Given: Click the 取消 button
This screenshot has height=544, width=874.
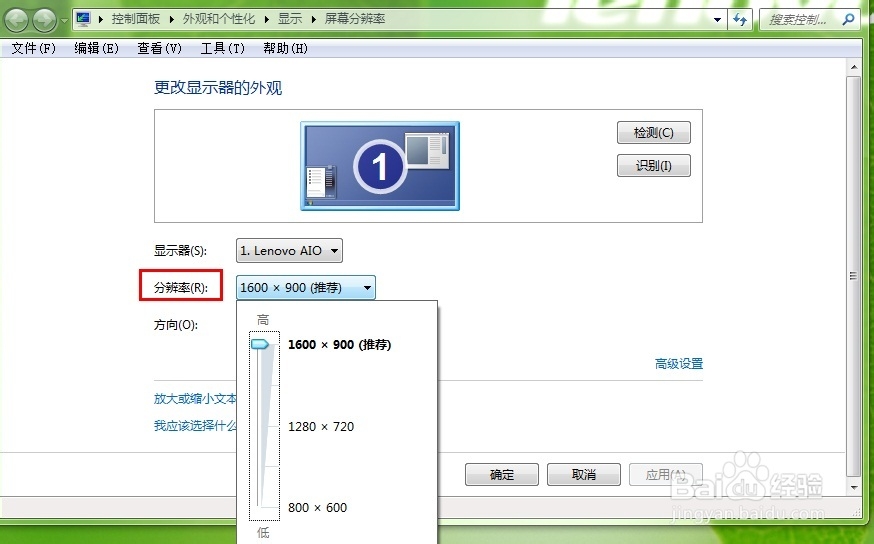Looking at the screenshot, I should pos(584,474).
